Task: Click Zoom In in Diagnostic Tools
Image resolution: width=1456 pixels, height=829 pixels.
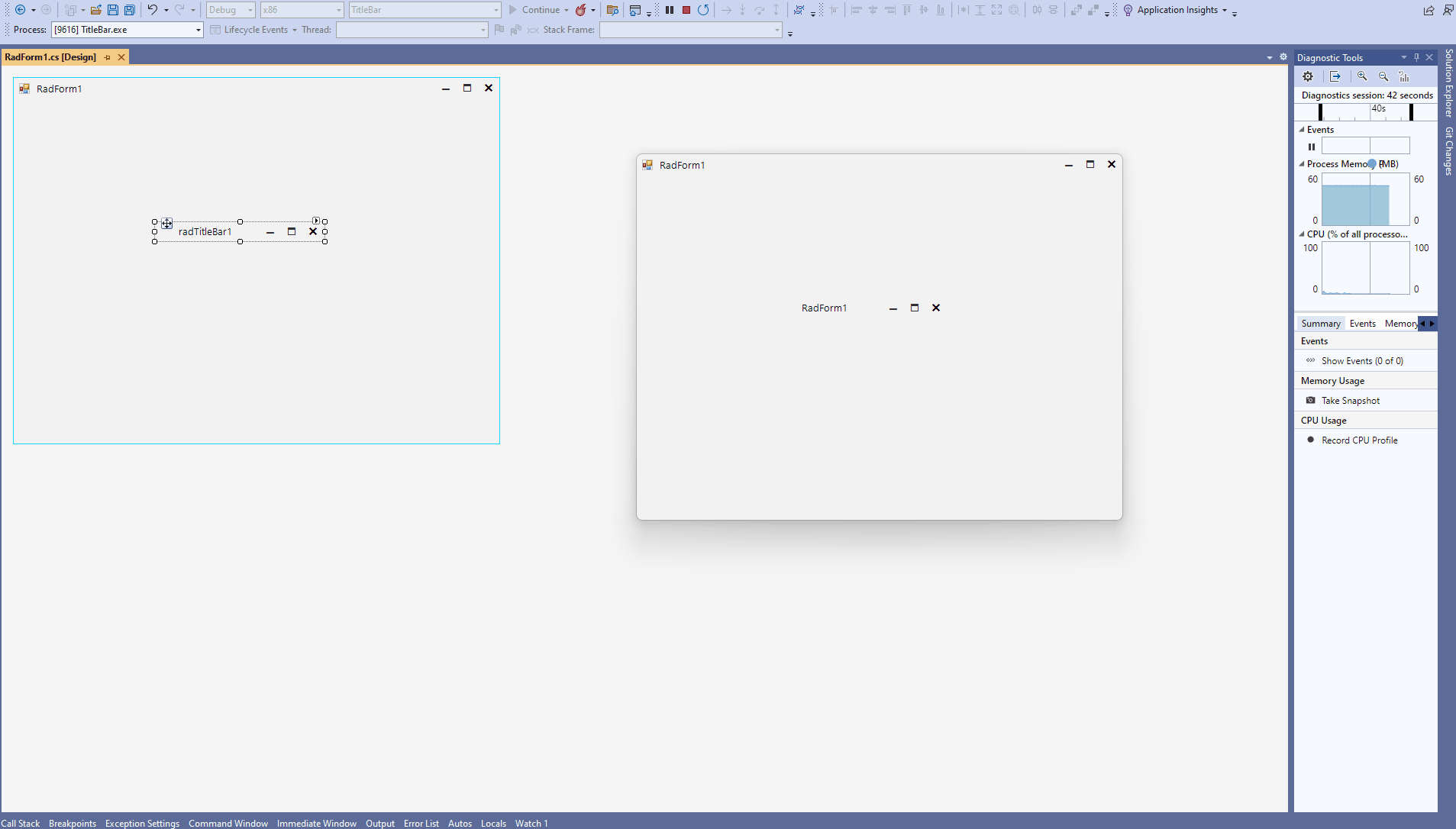Action: [x=1362, y=76]
